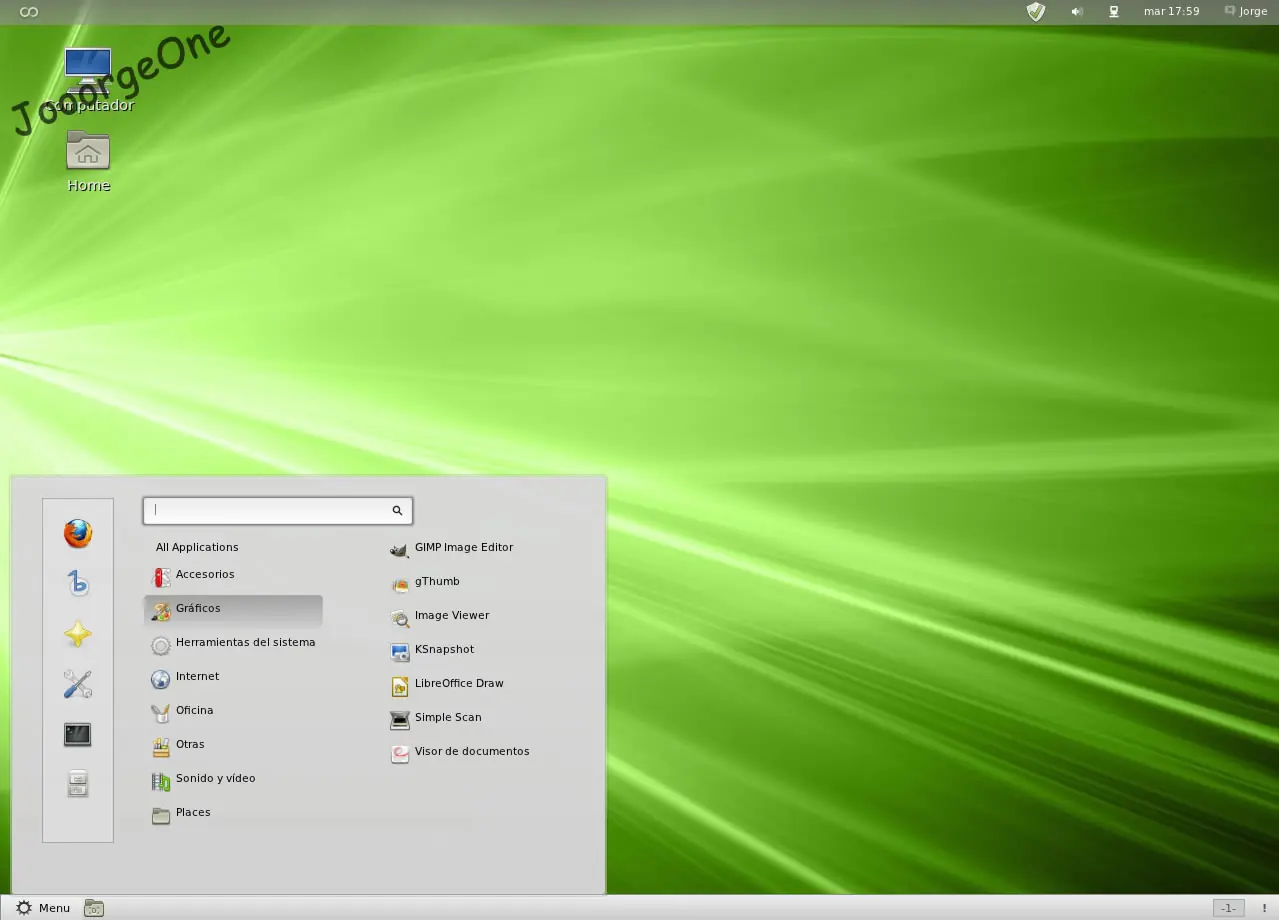Viewport: 1279px width, 920px height.
Task: Open the wrench and screwdriver settings favorite
Action: 78,684
